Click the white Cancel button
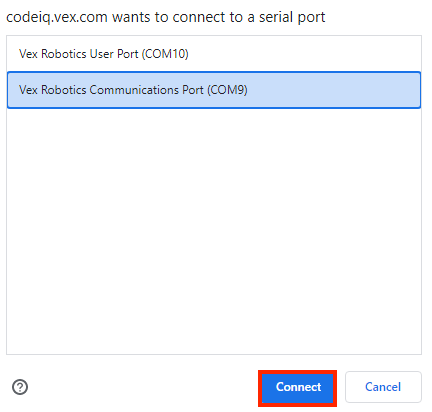Screen dimensions: 432x412 (383, 387)
